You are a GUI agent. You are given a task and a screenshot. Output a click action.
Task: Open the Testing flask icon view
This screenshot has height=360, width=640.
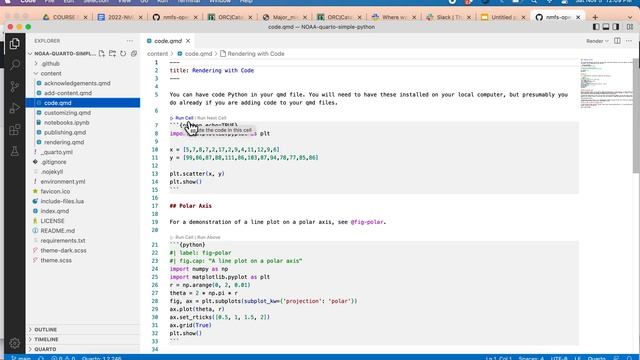tap(15, 151)
